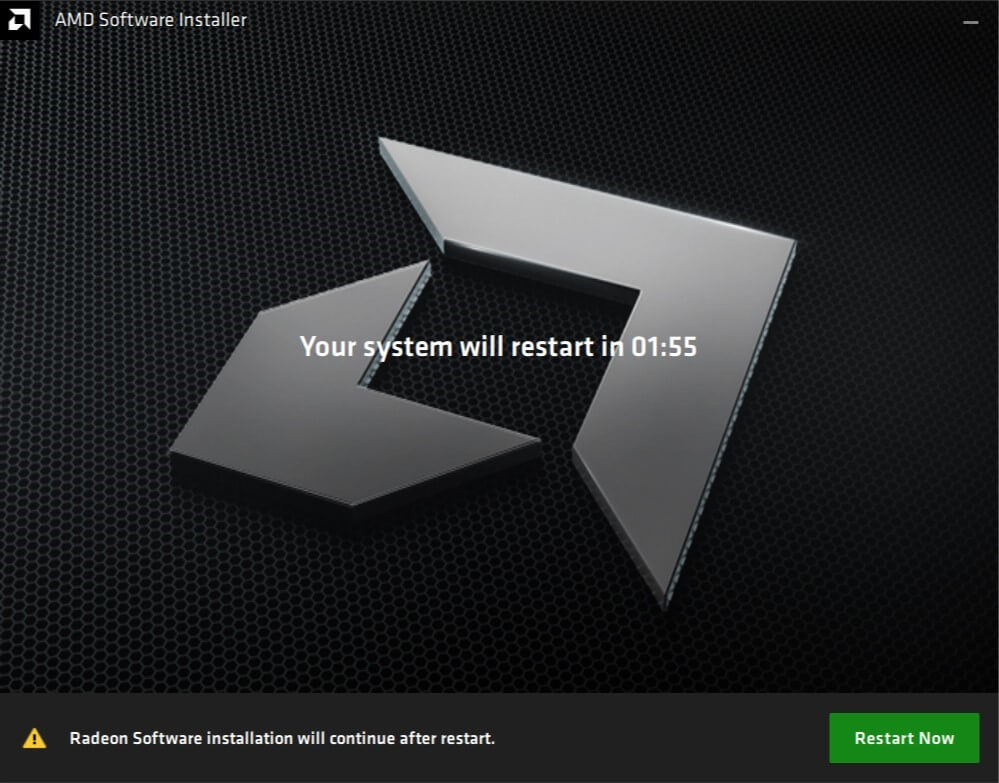Screen dimensions: 999x783
Task: Click the green Restart Now label text
Action: pyautogui.click(x=903, y=738)
